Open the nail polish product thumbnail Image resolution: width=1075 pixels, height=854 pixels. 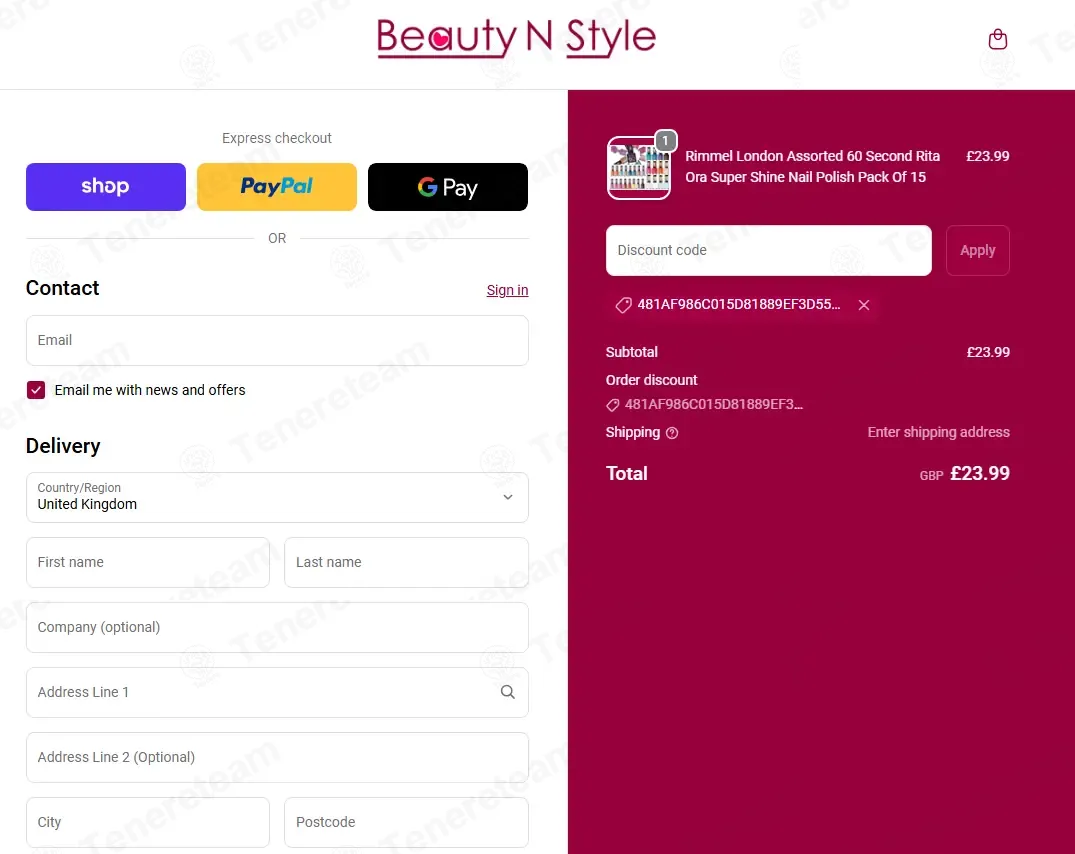[638, 168]
